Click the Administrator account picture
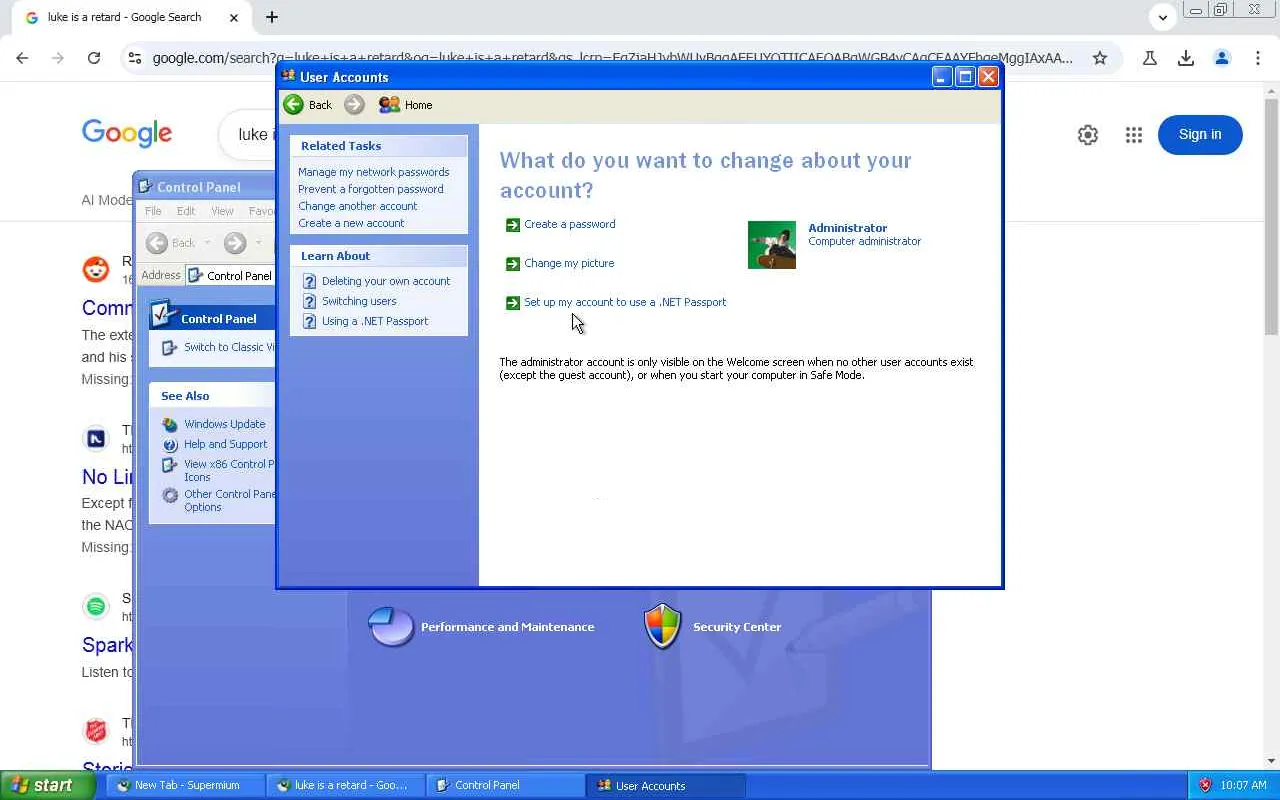 click(x=772, y=245)
